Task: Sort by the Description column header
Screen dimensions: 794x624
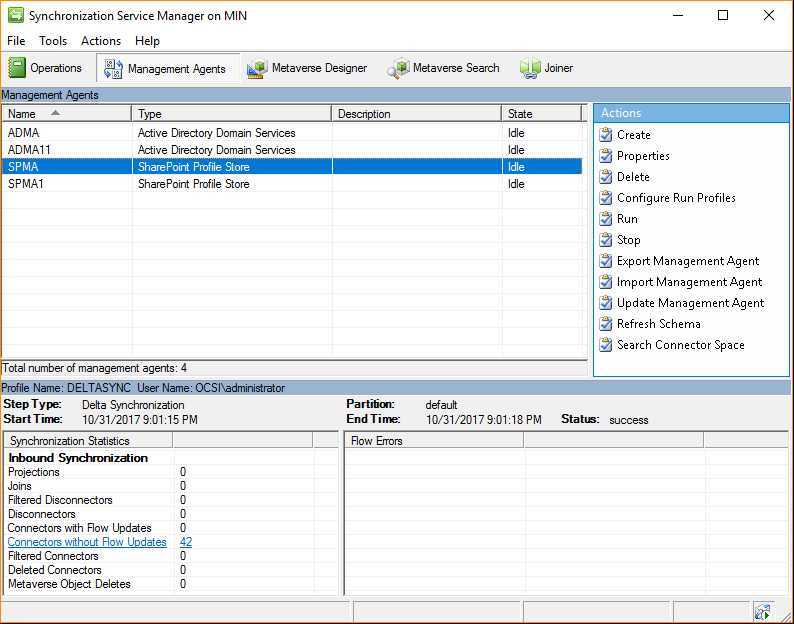Action: tap(416, 113)
